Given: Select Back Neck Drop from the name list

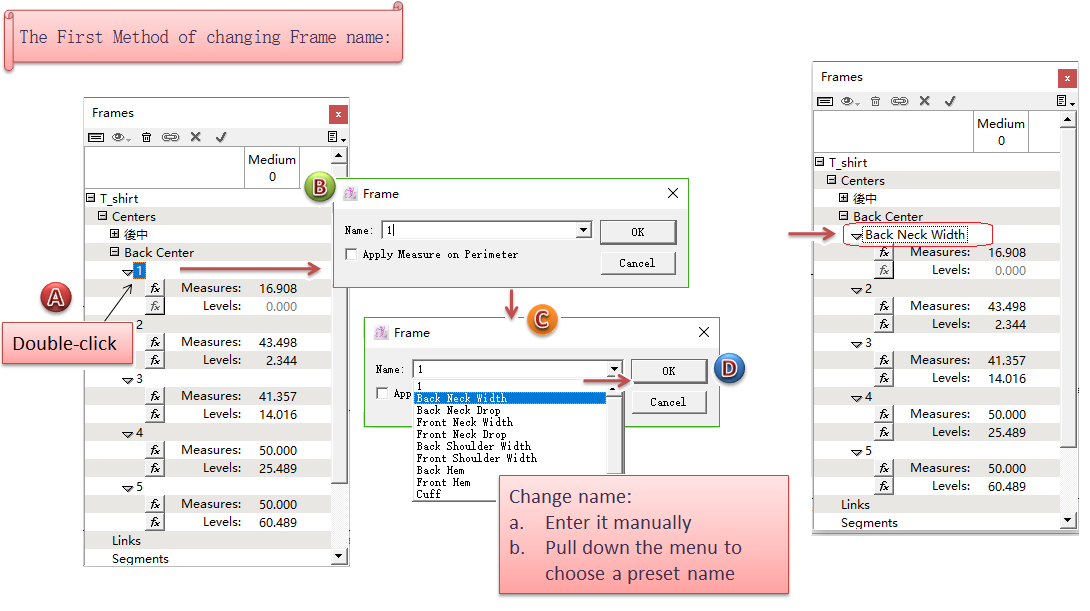Looking at the screenshot, I should tap(458, 410).
